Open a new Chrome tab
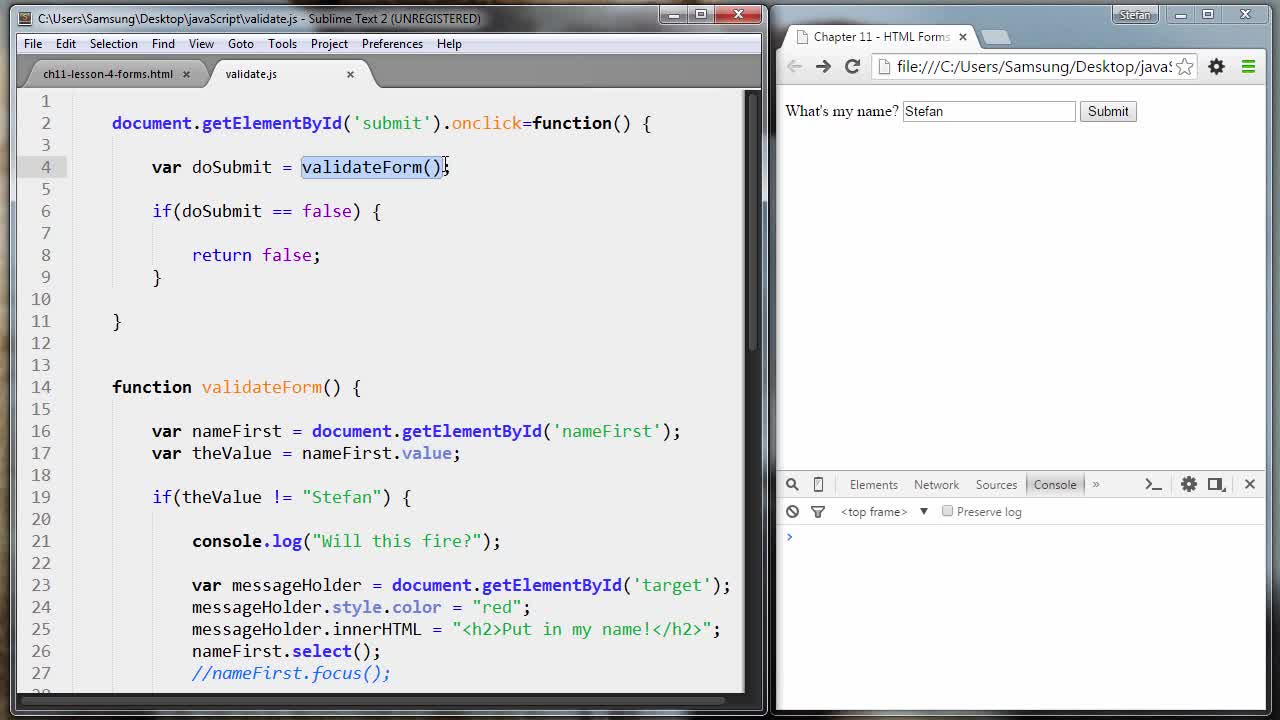1280x720 pixels. (995, 37)
